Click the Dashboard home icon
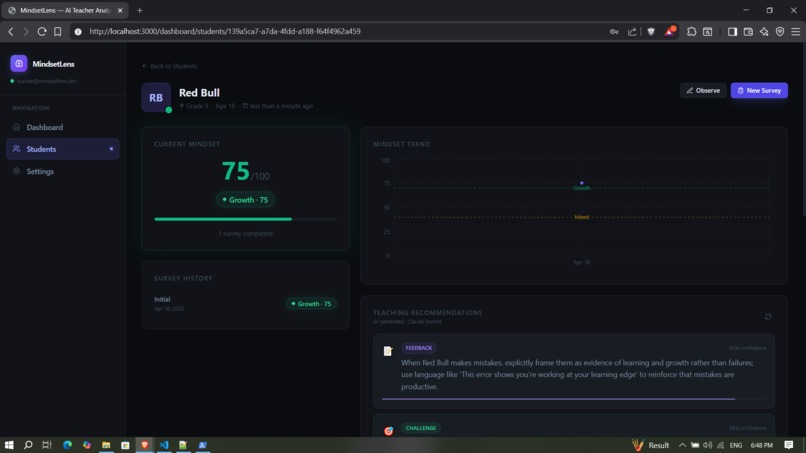This screenshot has width=806, height=453. coord(16,127)
